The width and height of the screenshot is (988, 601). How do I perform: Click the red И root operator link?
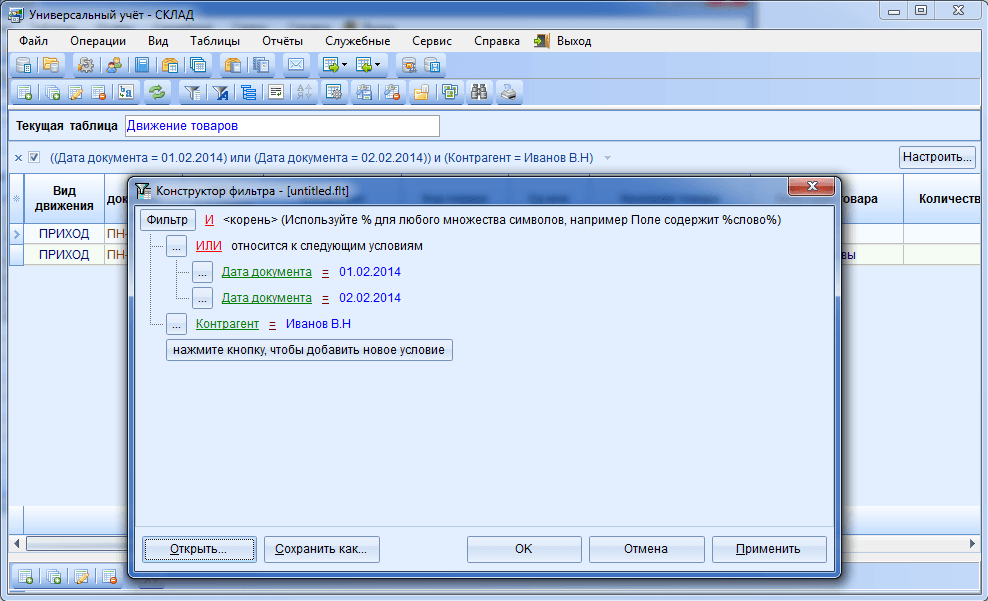[x=209, y=220]
